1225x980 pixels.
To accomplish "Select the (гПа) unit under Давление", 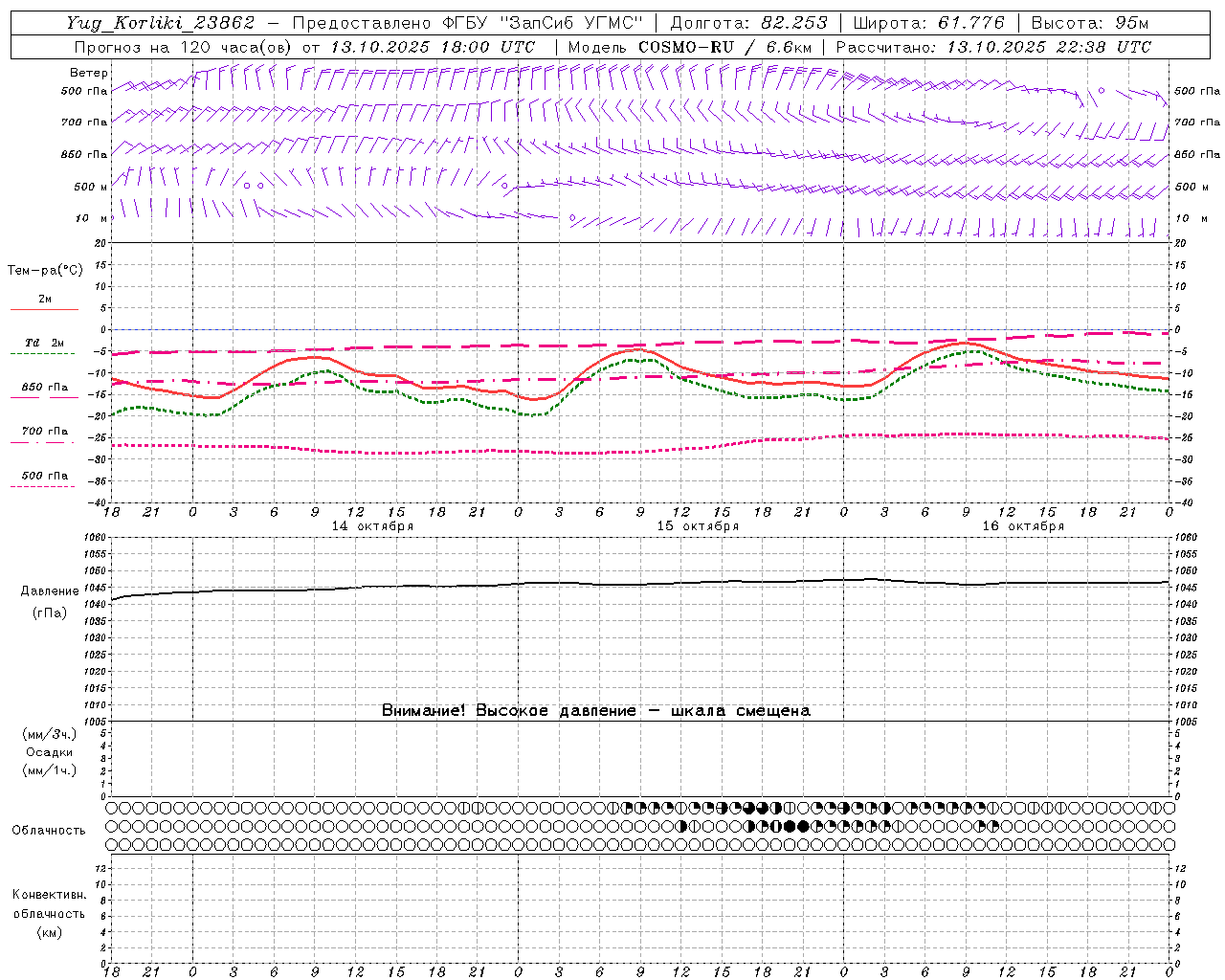I will click(x=50, y=613).
